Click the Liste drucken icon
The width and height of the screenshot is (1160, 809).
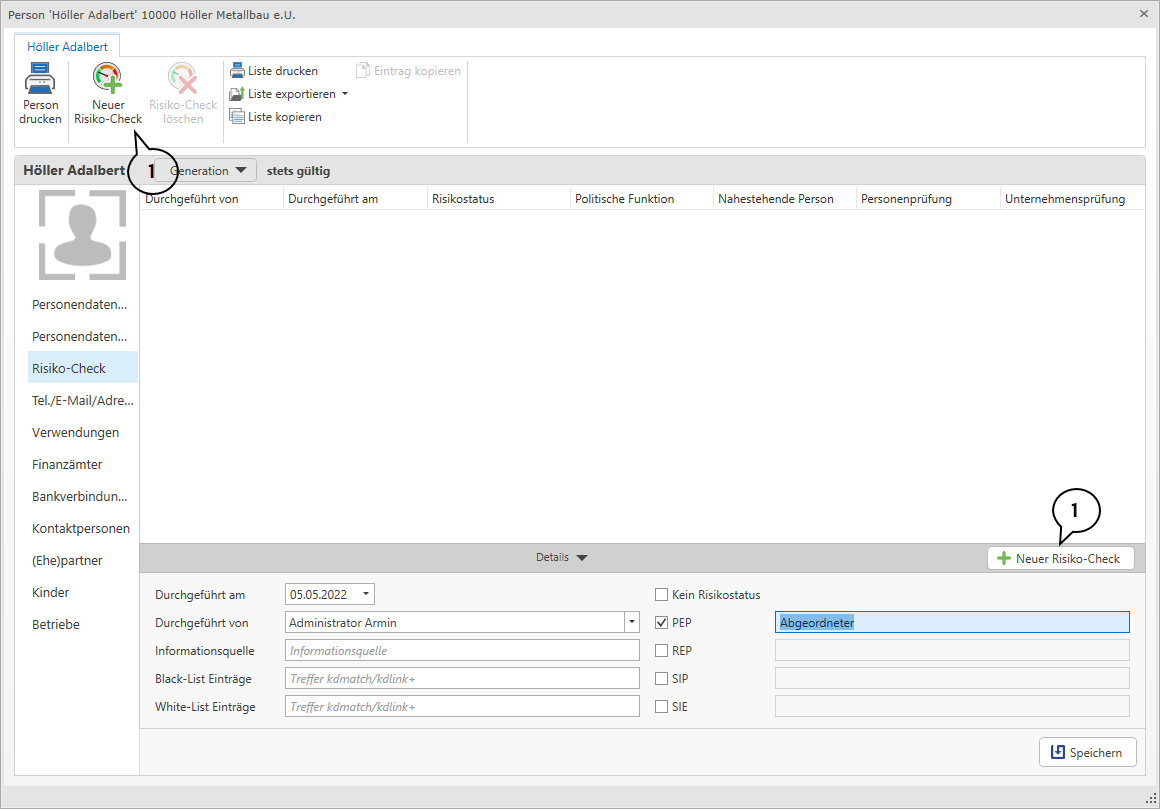tap(237, 71)
